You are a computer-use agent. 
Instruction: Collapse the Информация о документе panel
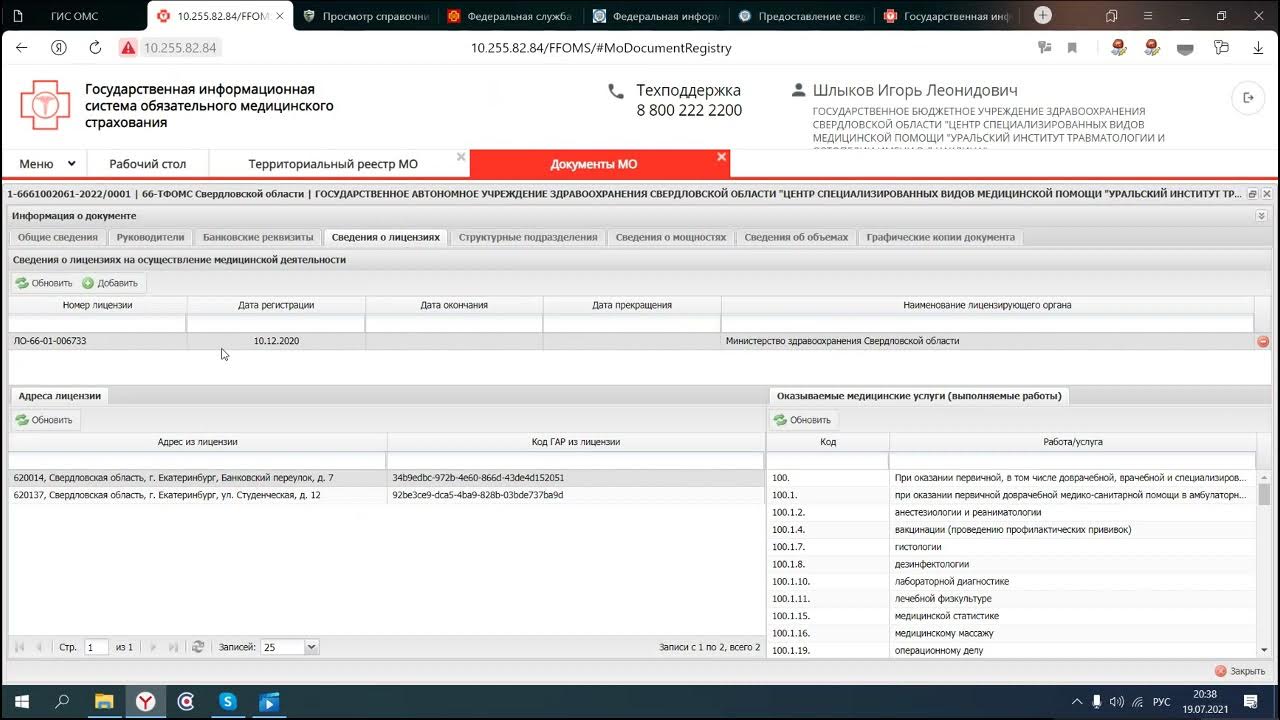click(x=1262, y=215)
